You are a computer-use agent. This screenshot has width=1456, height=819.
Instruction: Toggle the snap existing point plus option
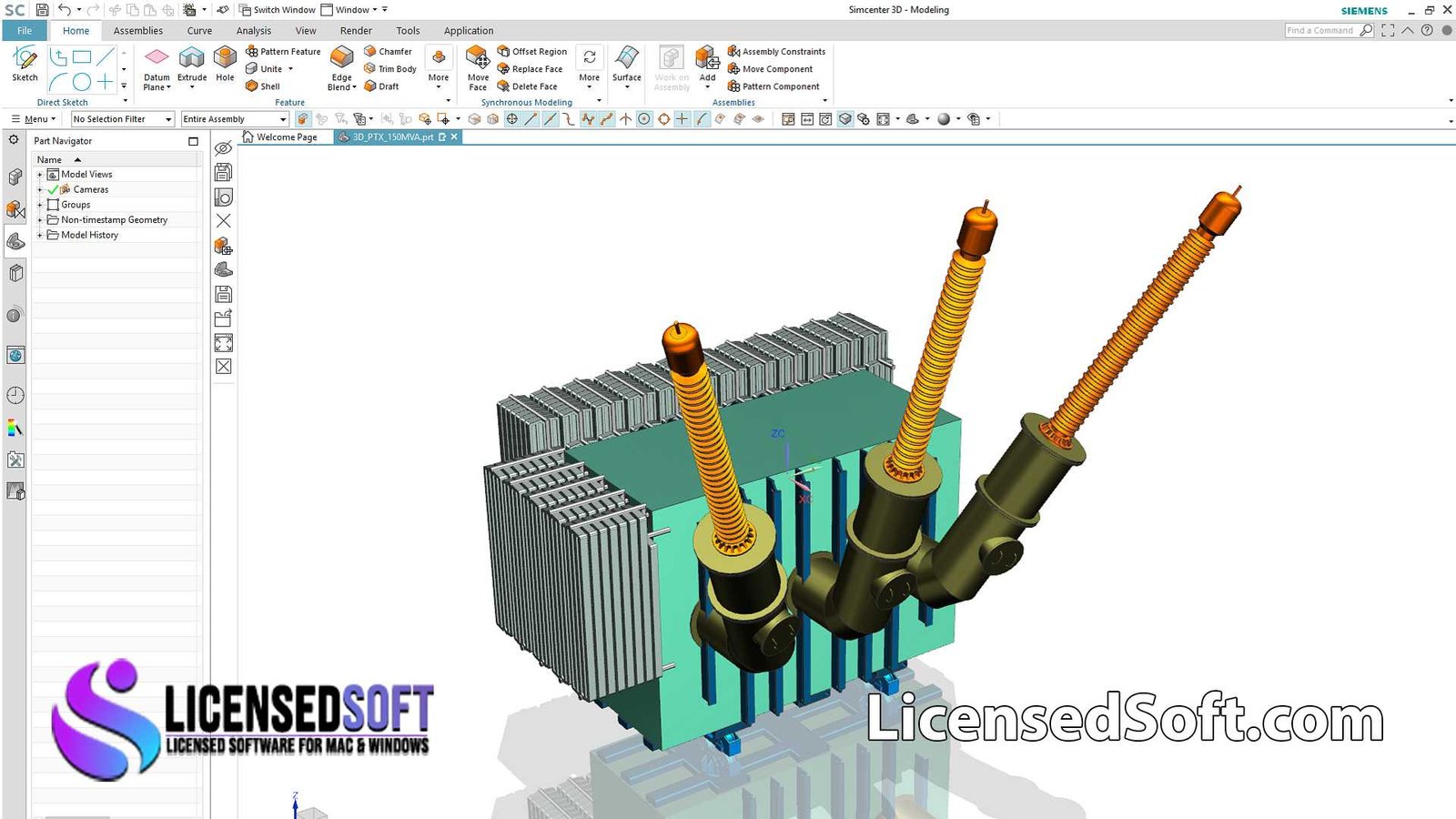coord(682,118)
